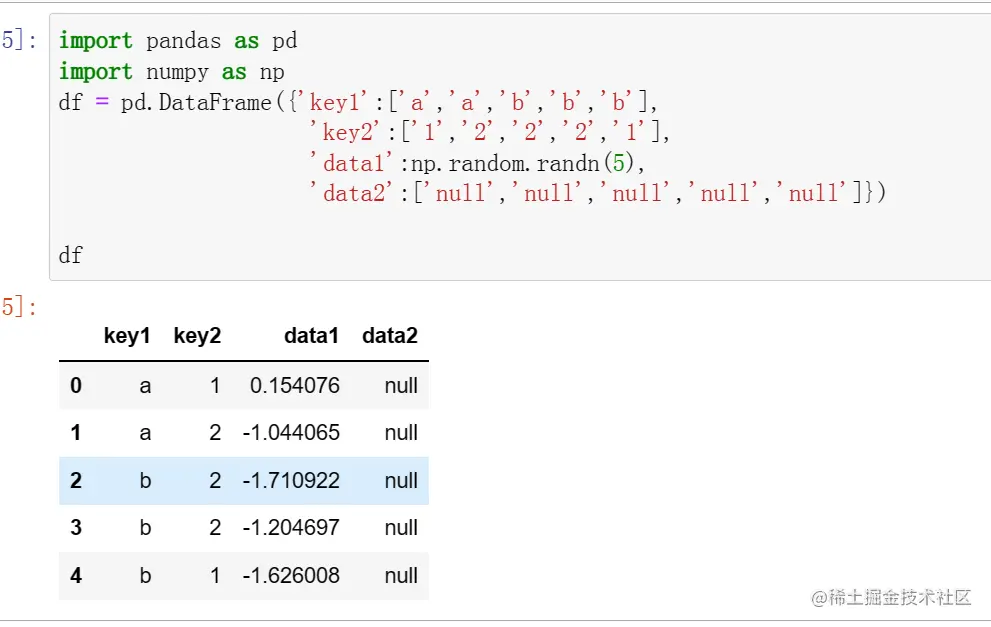Click row index 4 in the table
Viewport: 991px width, 627px height.
(x=76, y=576)
